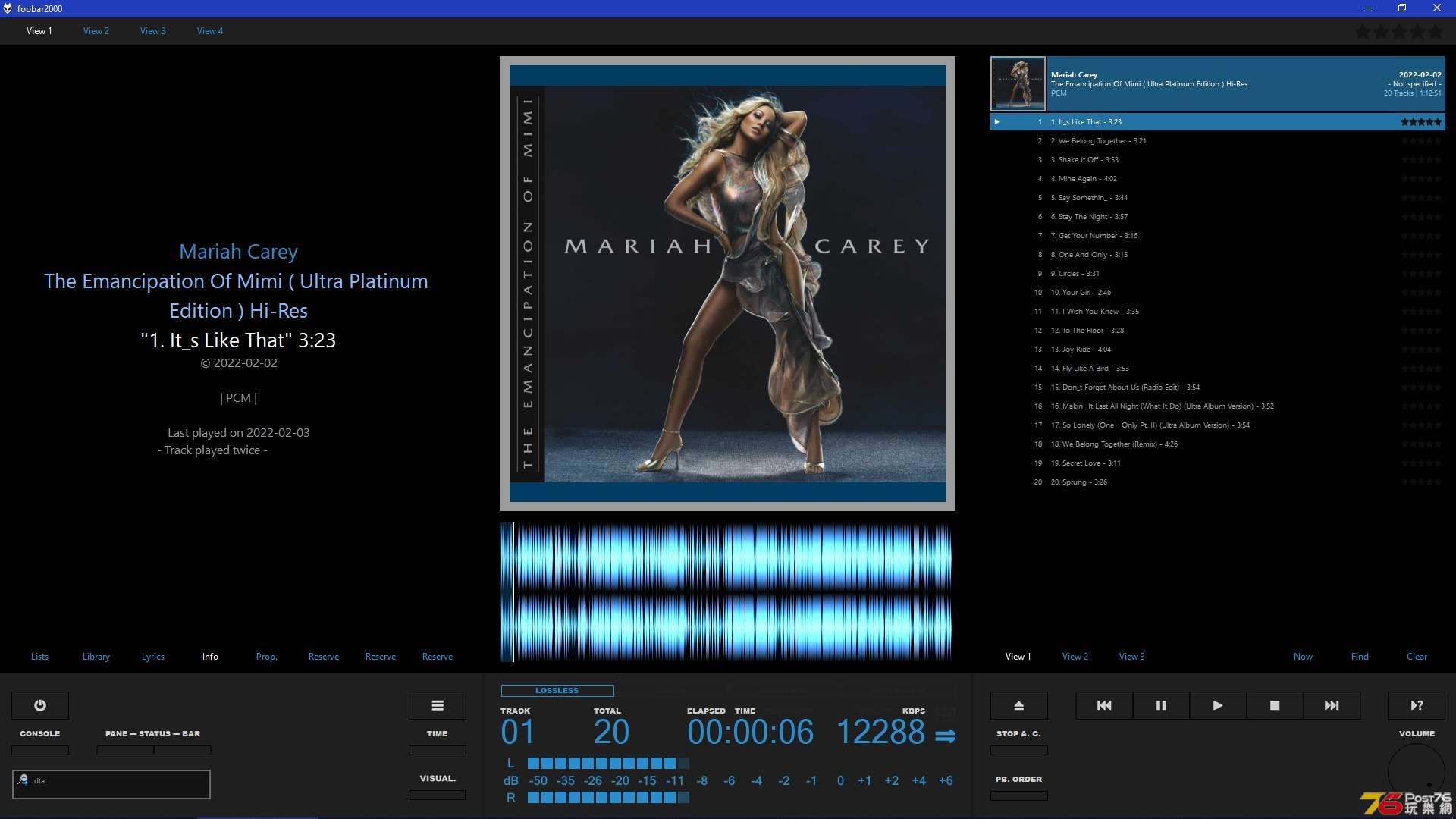
Task: Open the Library panel tab
Action: pos(96,657)
